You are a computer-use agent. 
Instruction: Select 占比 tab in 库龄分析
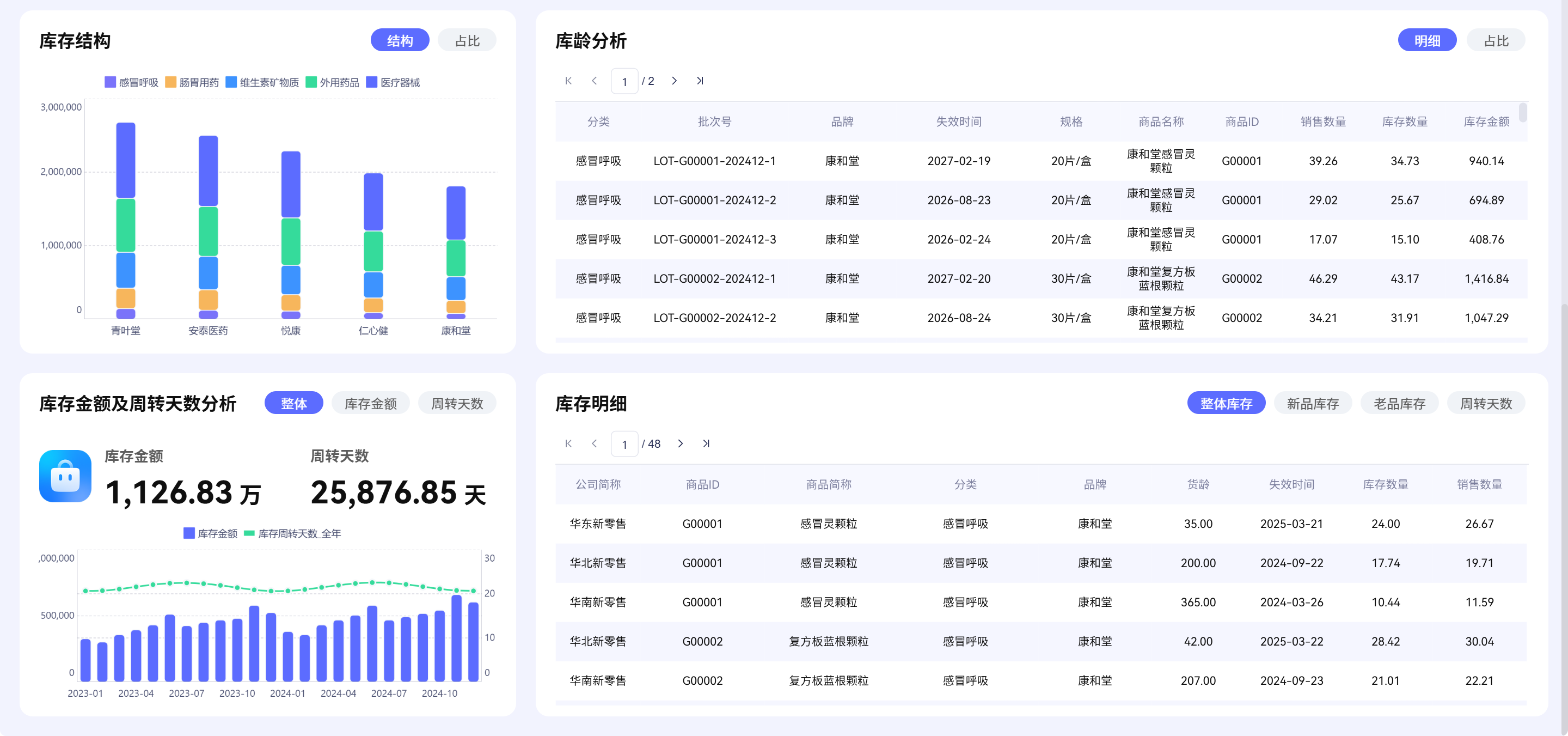tap(1496, 41)
